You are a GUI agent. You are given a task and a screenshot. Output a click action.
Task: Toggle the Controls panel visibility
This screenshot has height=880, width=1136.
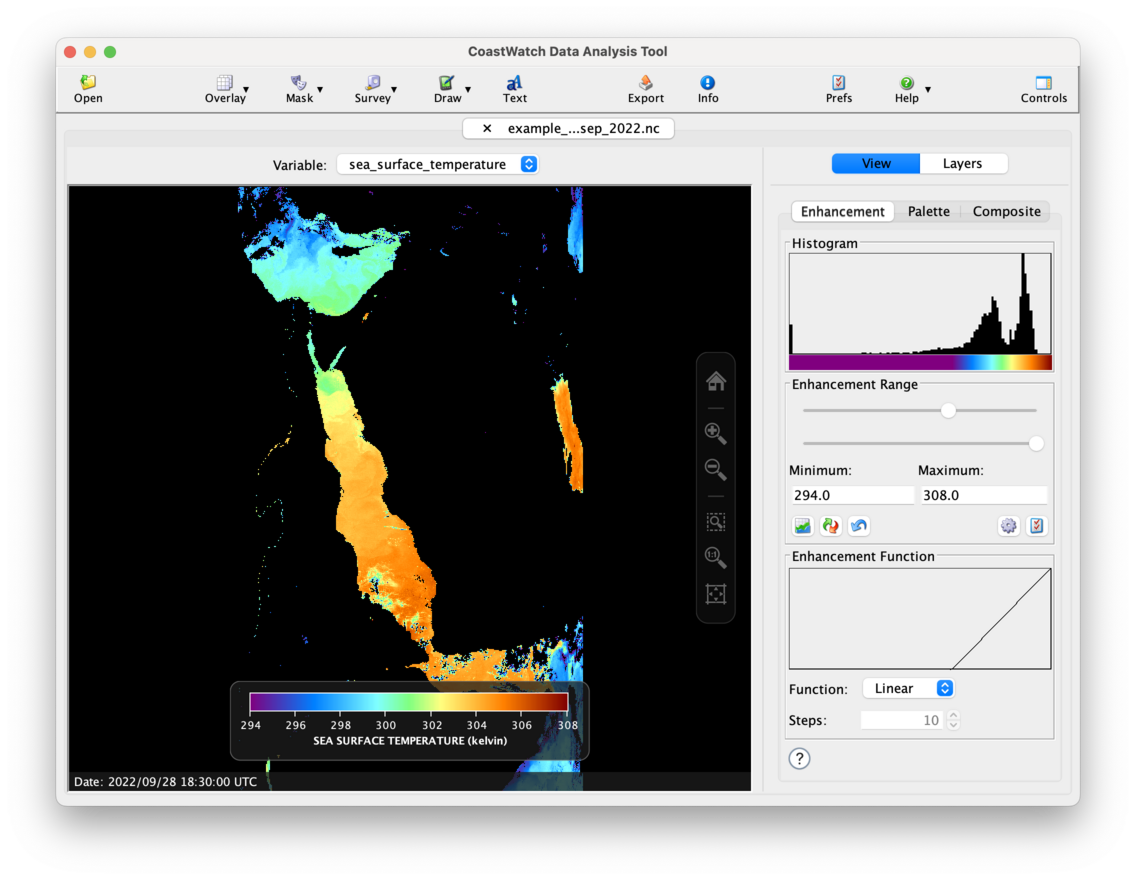[x=1043, y=89]
